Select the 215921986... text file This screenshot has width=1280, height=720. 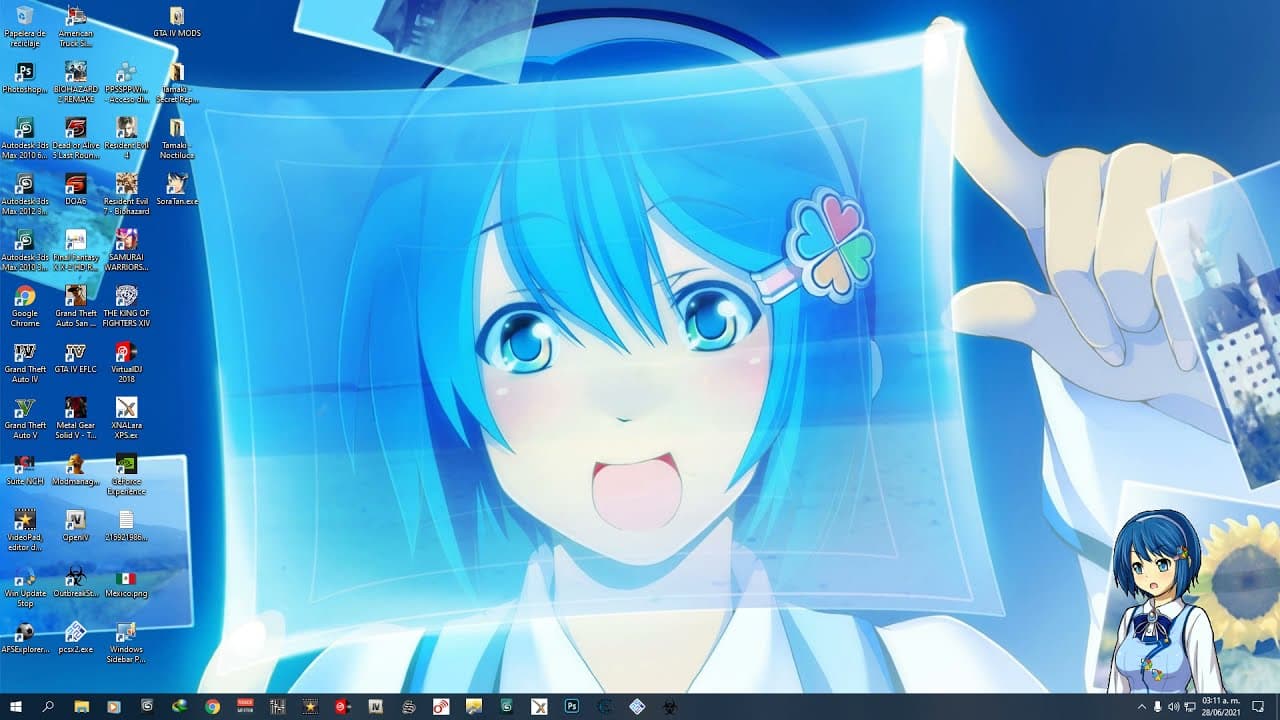pos(127,526)
